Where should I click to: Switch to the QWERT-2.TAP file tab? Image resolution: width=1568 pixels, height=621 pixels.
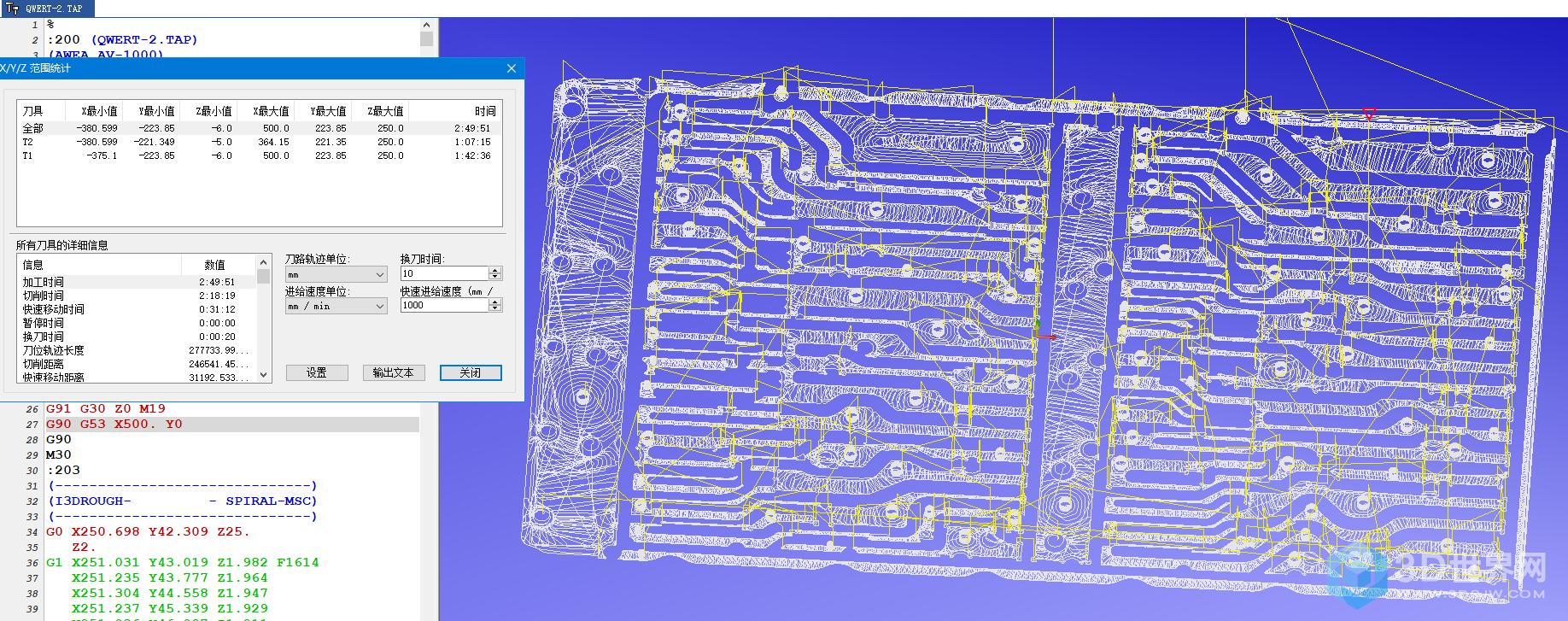coord(47,9)
